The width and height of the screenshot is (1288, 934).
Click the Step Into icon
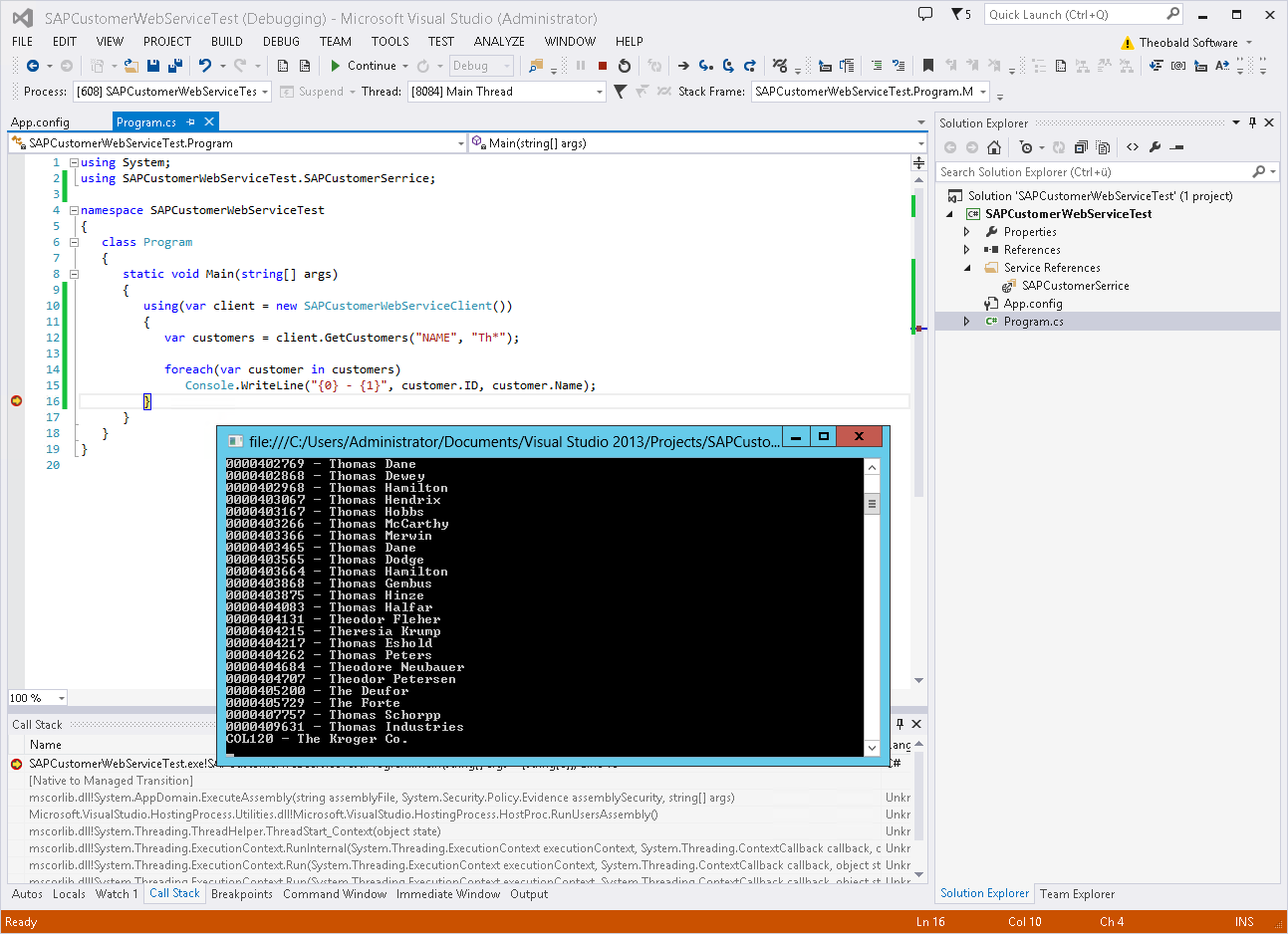pos(705,66)
